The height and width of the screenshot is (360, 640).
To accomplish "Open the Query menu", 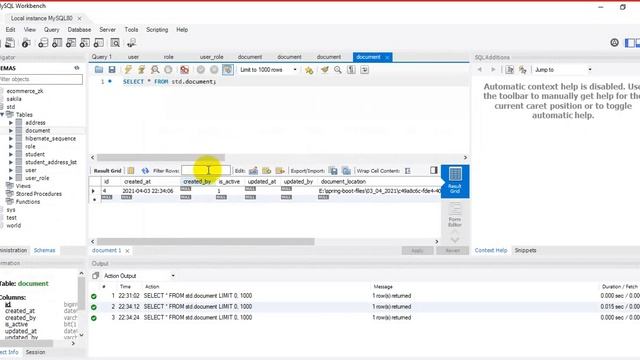I will pos(51,30).
